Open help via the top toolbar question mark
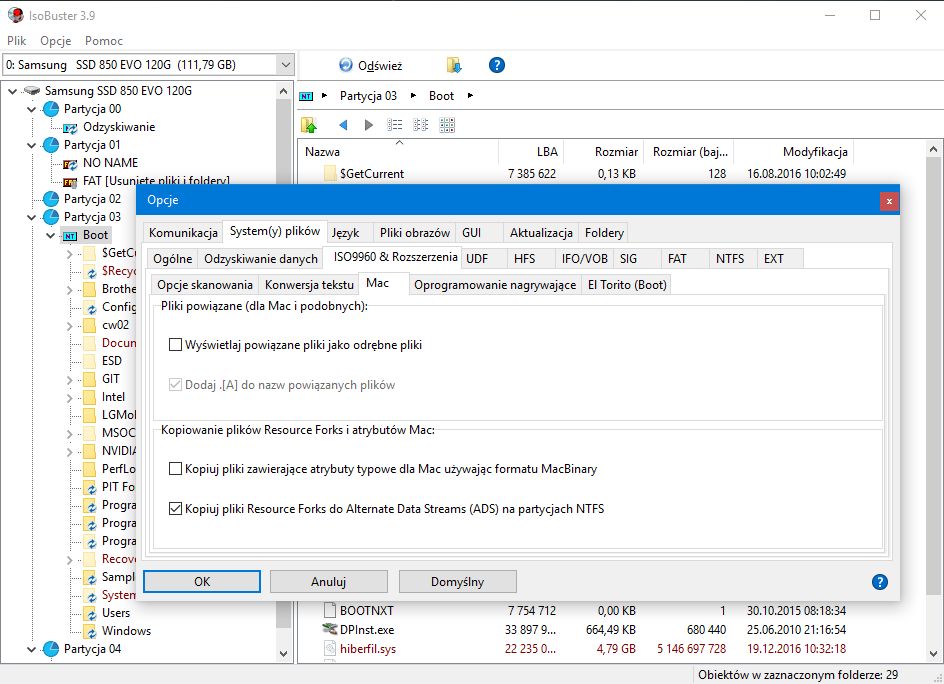The height and width of the screenshot is (684, 944). 497,65
